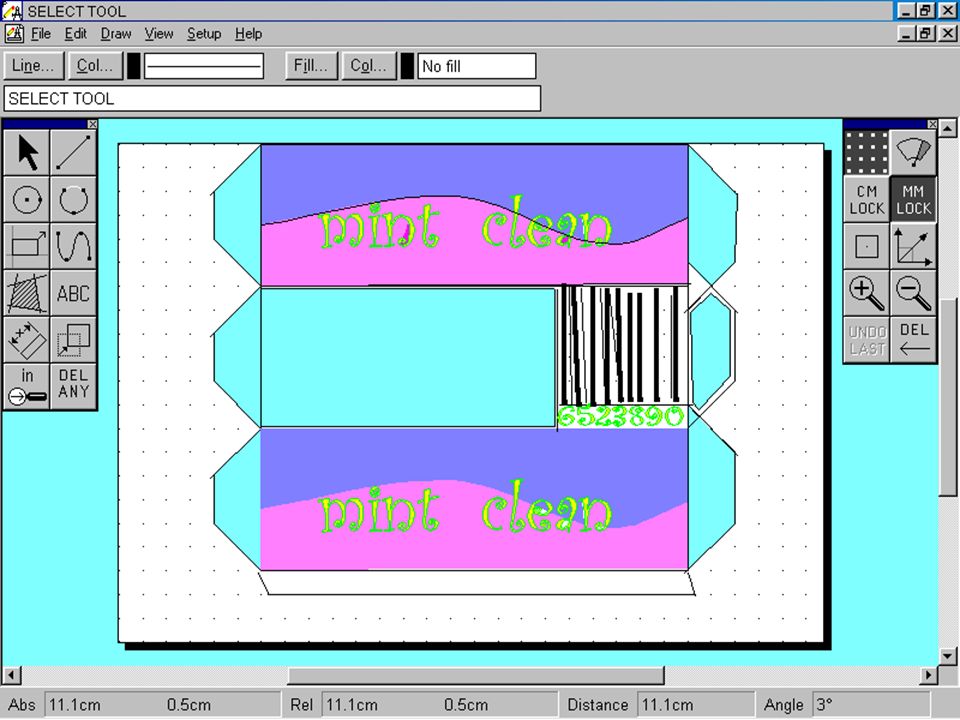This screenshot has height=720, width=960.
Task: Open the Edit menu
Action: 75,34
